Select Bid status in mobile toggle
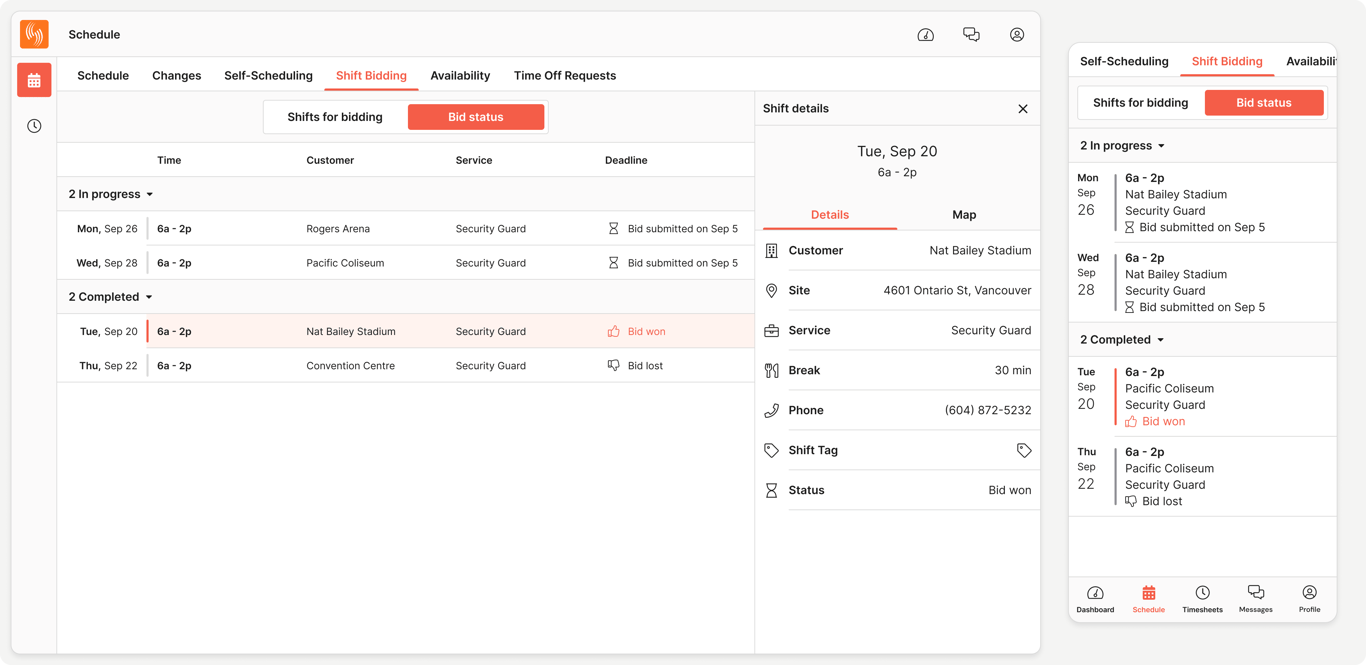 click(1264, 103)
